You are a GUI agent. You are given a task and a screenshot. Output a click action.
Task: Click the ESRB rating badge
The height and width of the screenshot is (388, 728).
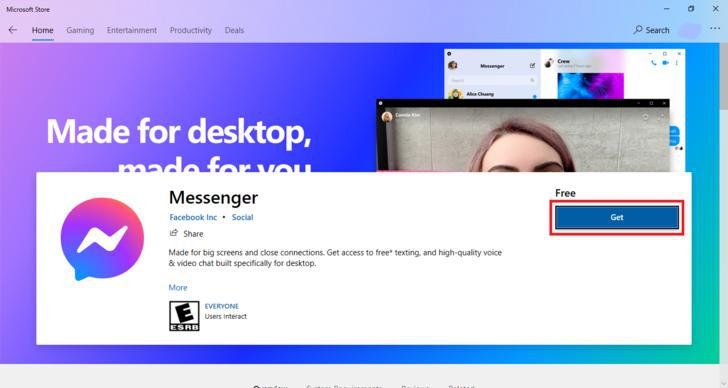[x=184, y=316]
